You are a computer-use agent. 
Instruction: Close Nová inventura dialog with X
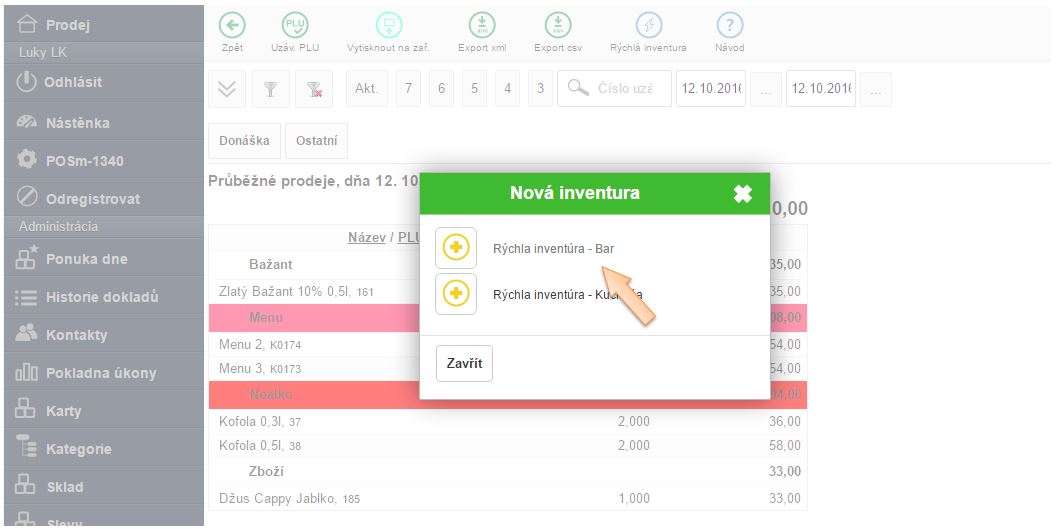coord(742,194)
